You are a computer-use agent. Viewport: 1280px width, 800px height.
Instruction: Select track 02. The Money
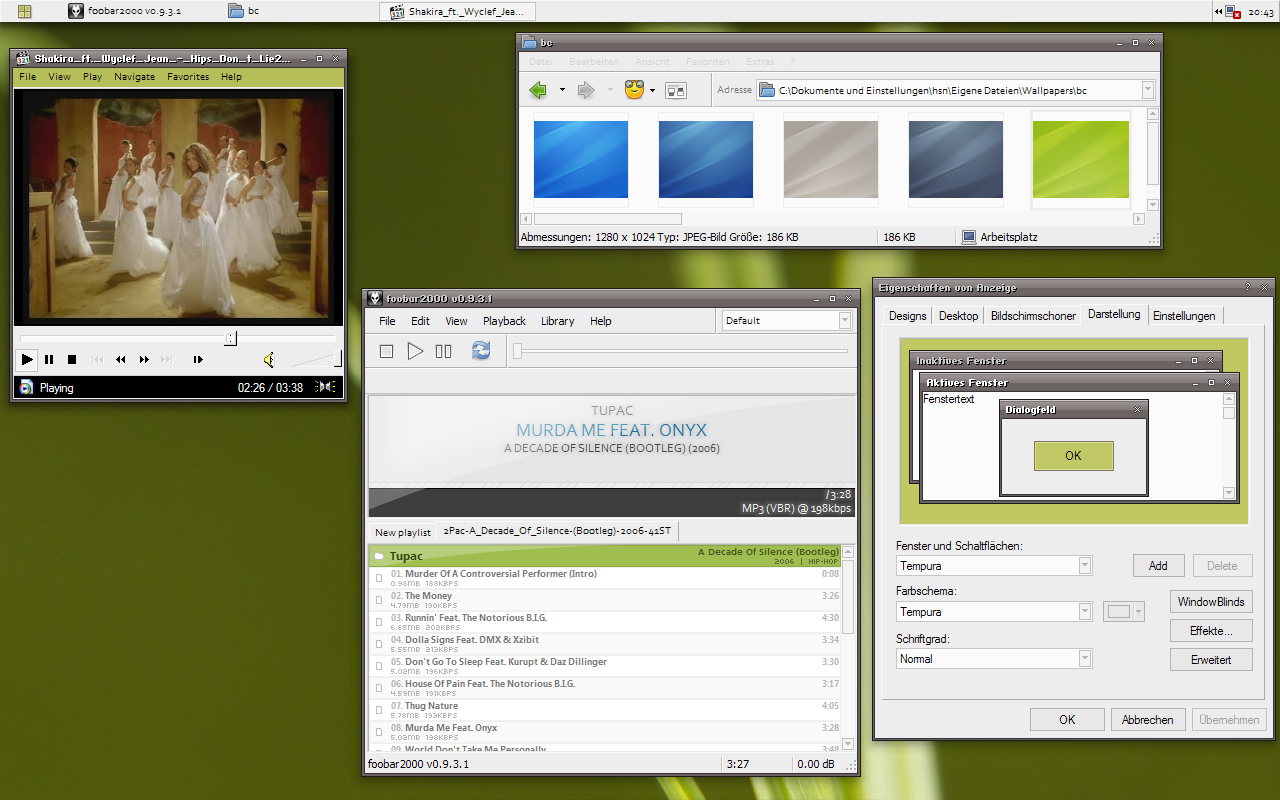pyautogui.click(x=605, y=600)
